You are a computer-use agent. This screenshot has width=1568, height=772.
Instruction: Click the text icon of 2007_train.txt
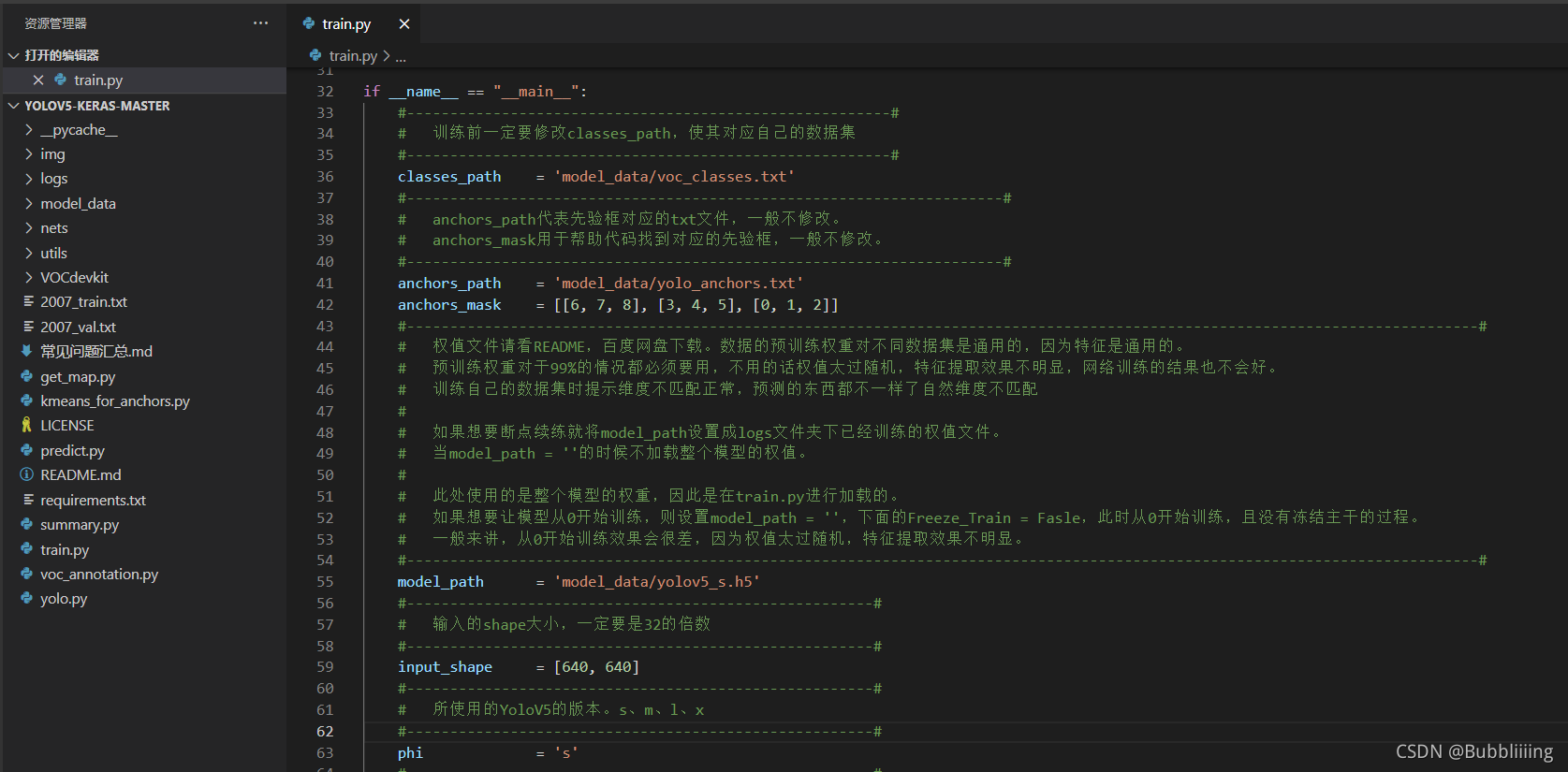(28, 301)
